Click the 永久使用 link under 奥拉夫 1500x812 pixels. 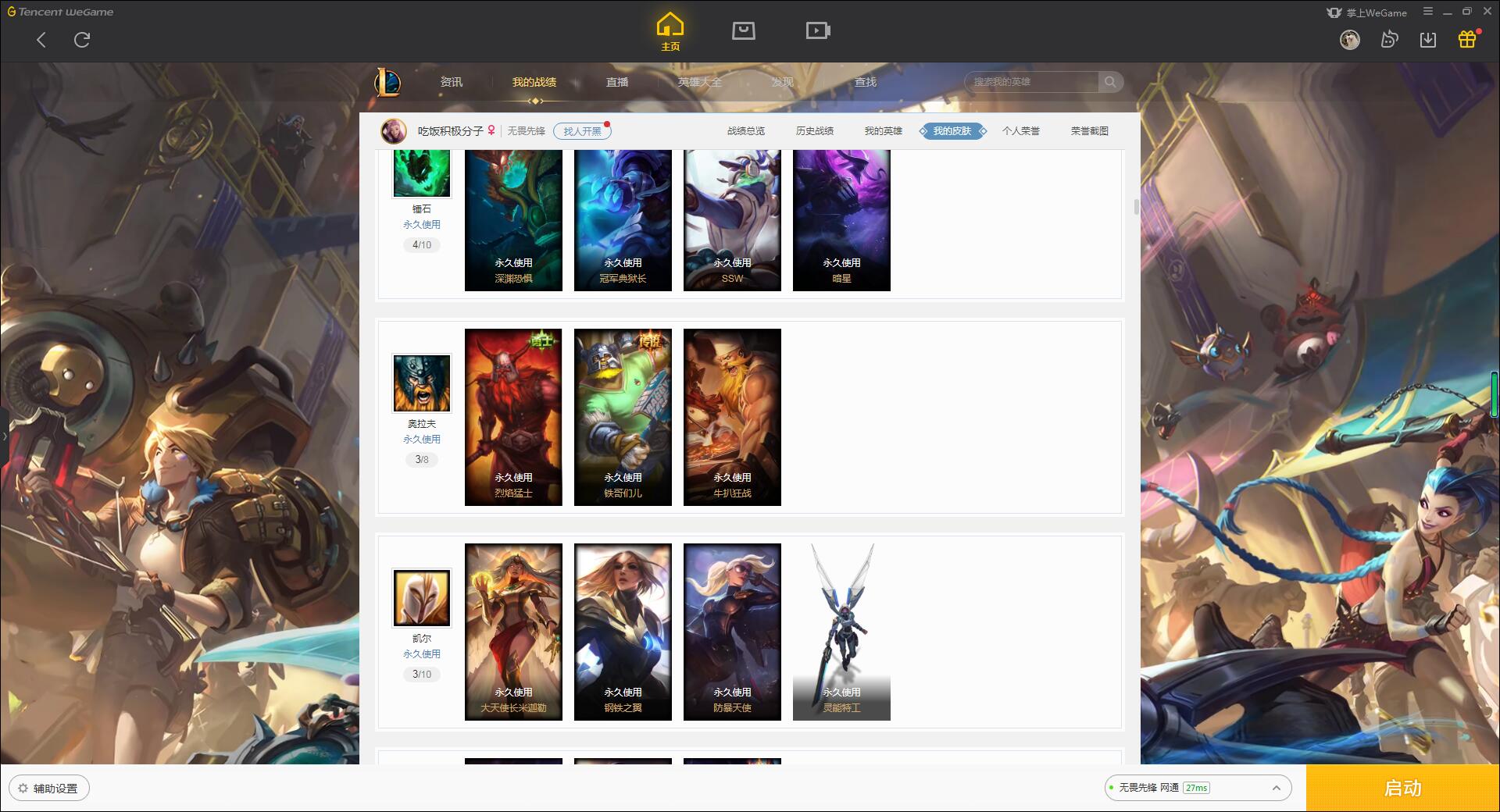click(x=422, y=440)
